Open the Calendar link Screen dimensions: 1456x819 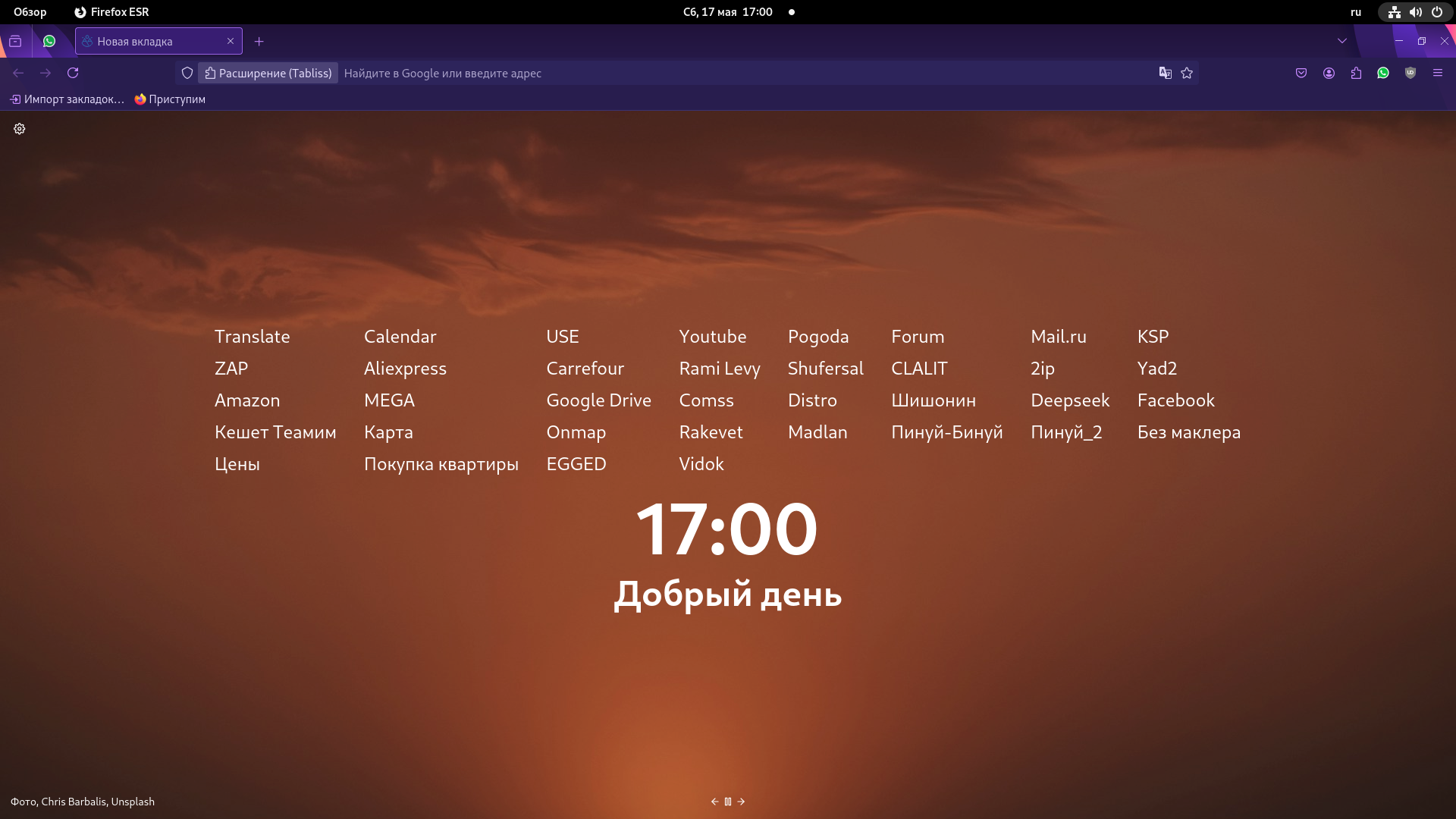tap(400, 337)
